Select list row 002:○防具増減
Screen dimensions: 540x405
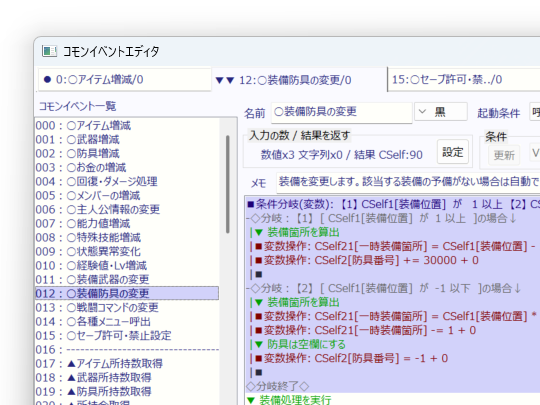[x=127, y=154]
